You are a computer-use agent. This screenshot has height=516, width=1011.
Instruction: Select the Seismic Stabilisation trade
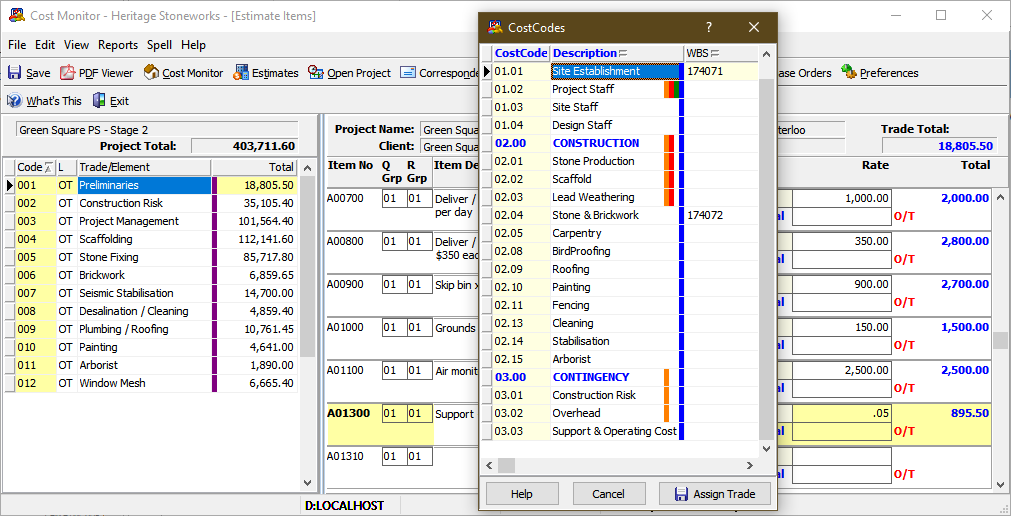coord(151,293)
